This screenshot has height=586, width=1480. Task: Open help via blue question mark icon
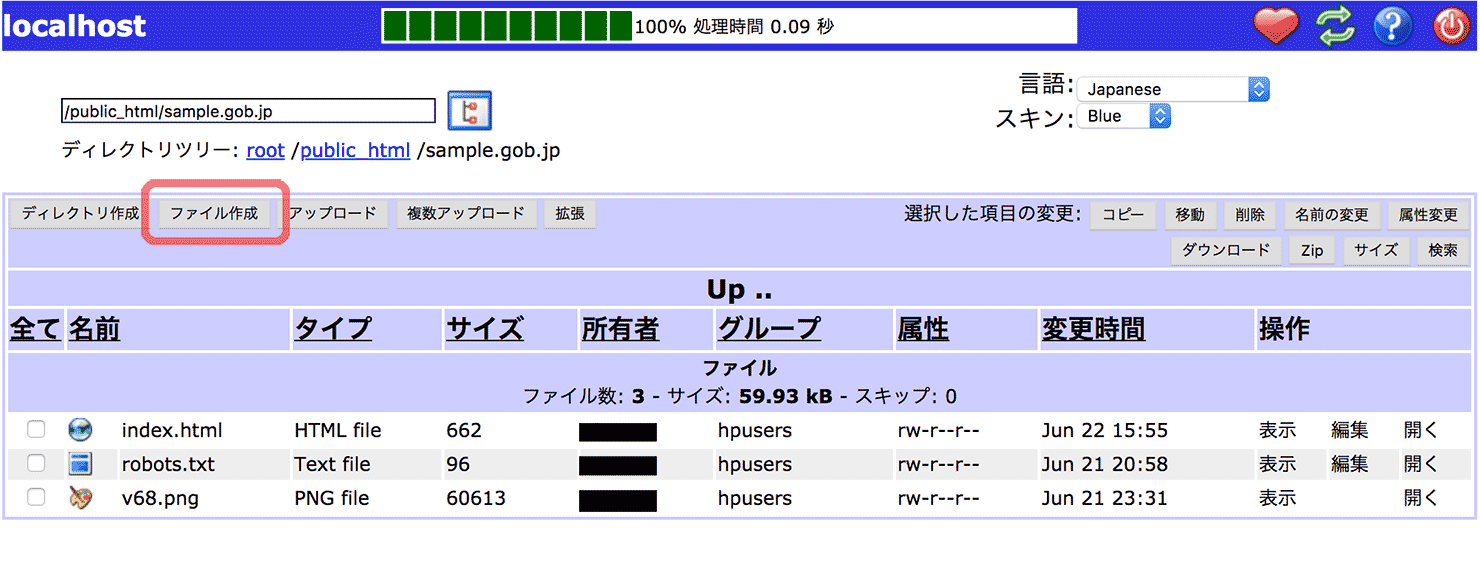1393,25
